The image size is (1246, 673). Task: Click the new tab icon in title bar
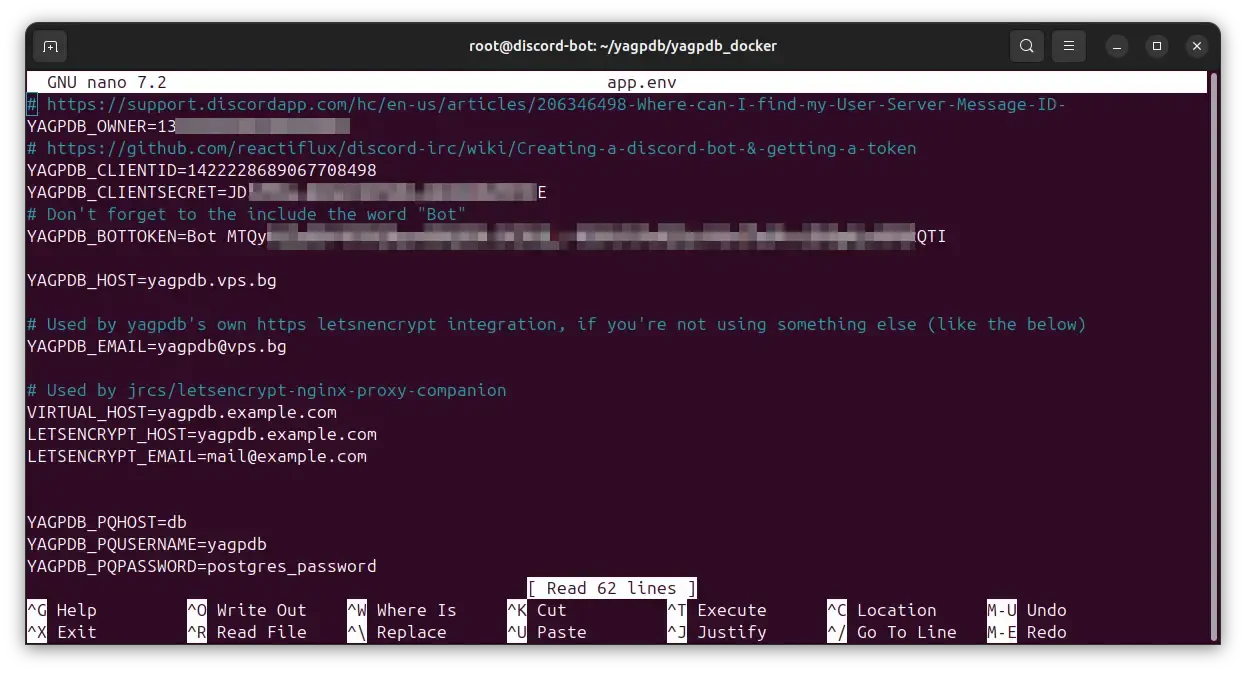coord(50,46)
